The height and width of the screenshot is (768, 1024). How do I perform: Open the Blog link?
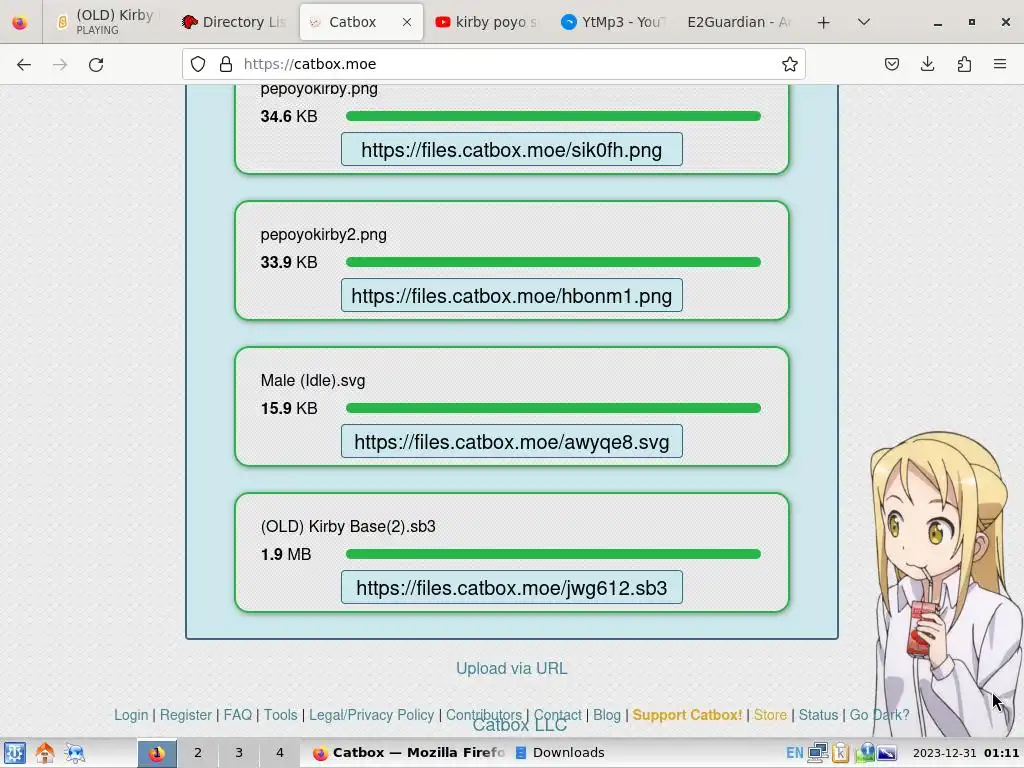pyautogui.click(x=607, y=714)
